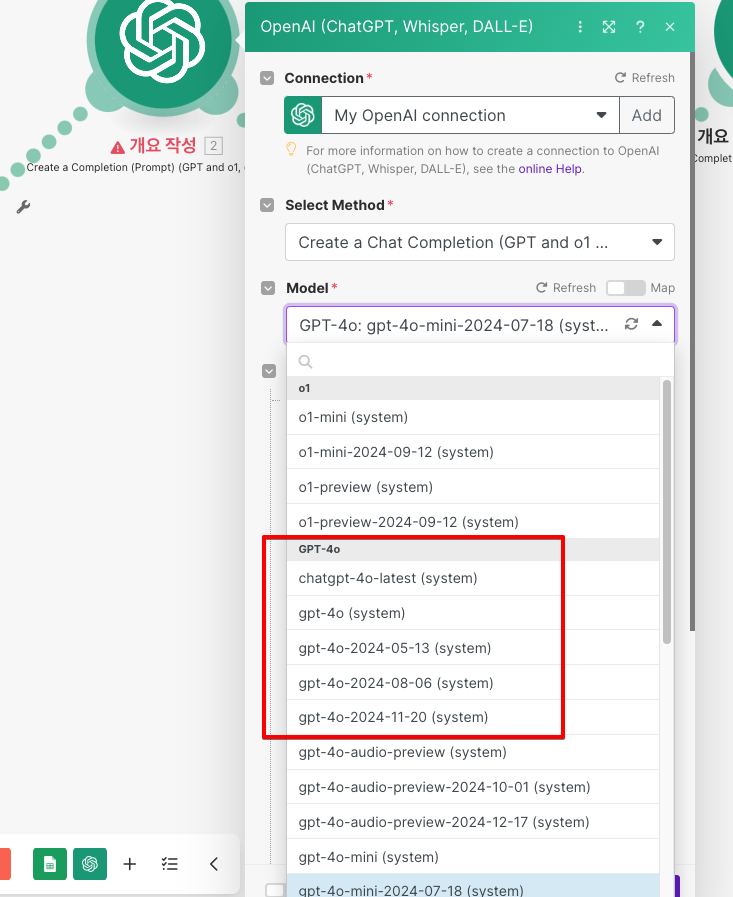The height and width of the screenshot is (897, 733).
Task: Pick gpt-4o-2024-11-20 (system)
Action: 473,717
